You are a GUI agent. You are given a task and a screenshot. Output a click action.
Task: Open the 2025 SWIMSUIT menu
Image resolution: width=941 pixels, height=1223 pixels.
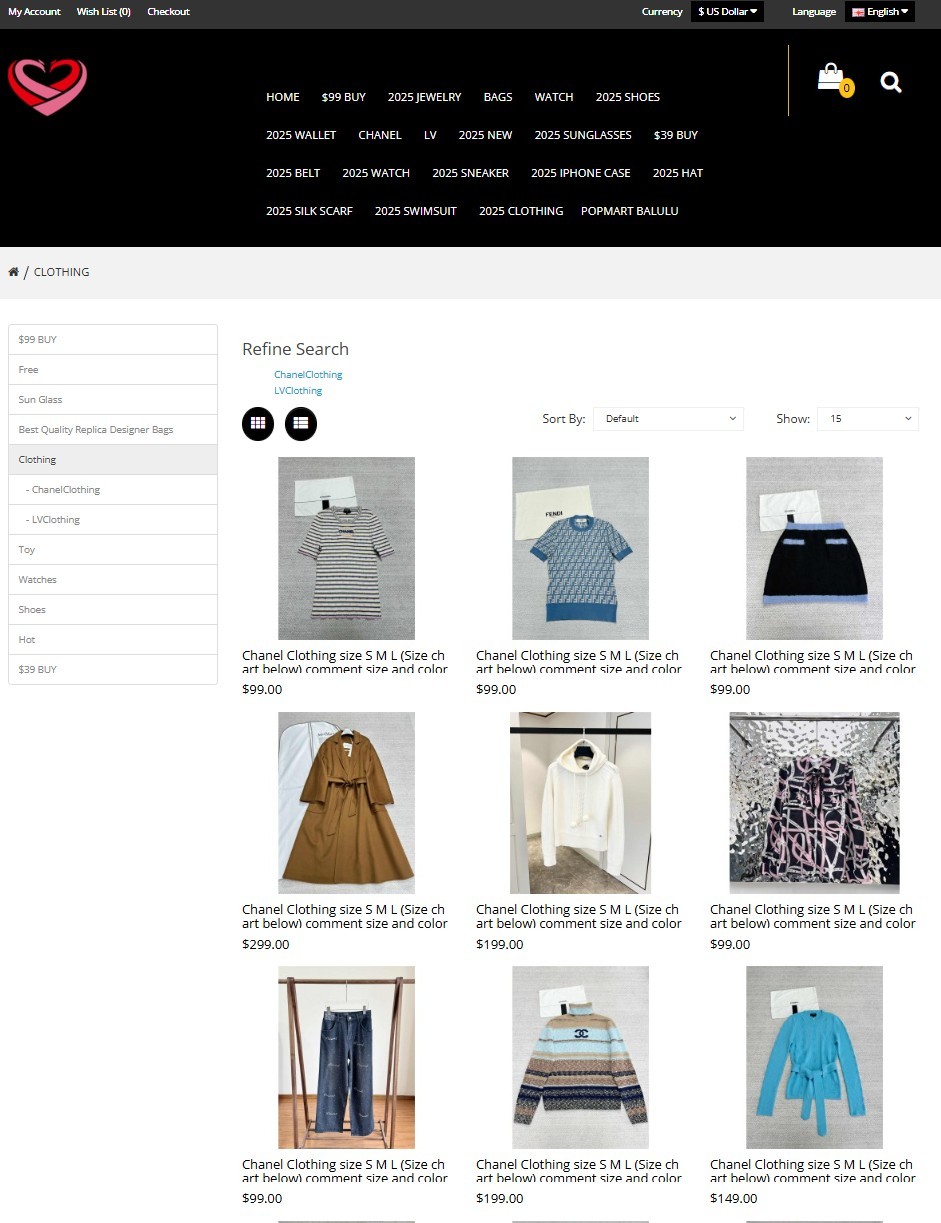(416, 211)
